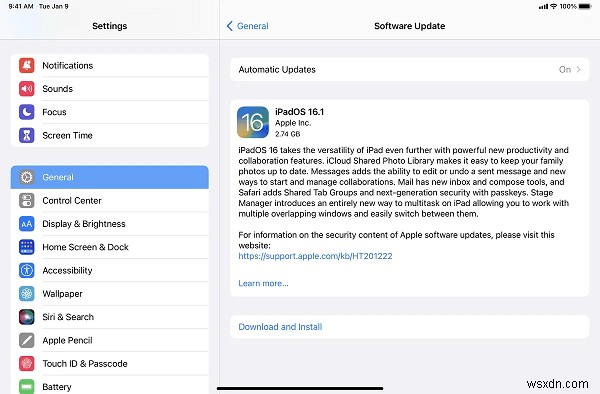Tap the Accessibility figure icon
This screenshot has height=394, width=600.
[26, 270]
